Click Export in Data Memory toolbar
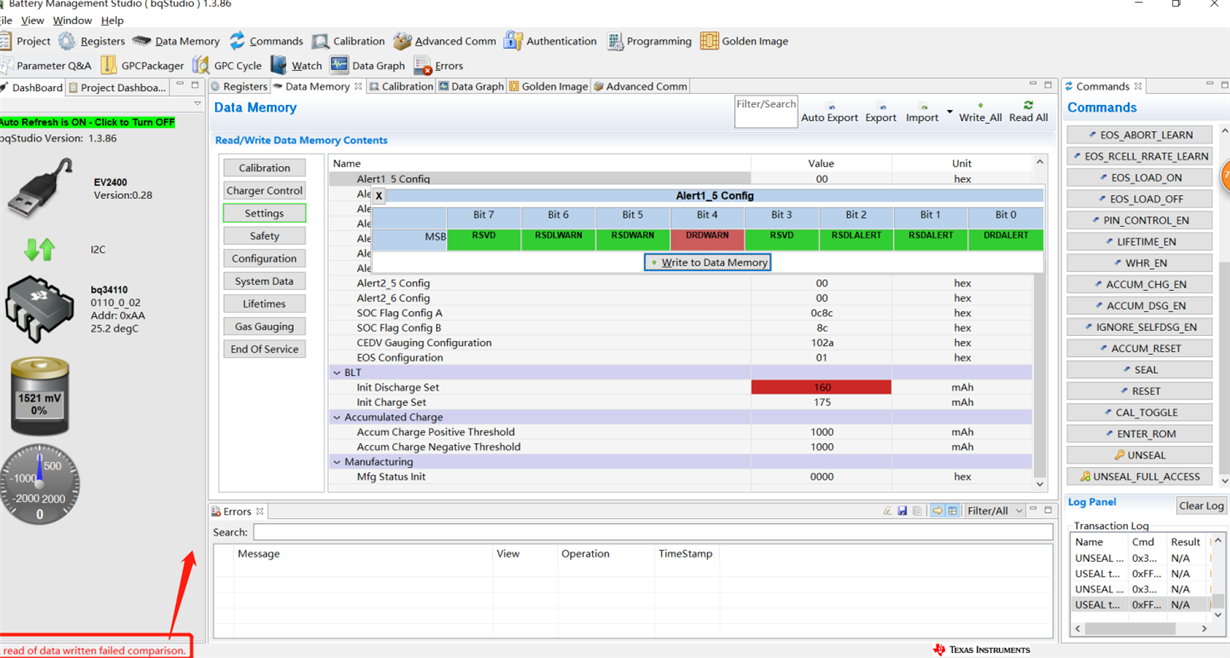The height and width of the screenshot is (658, 1230). pos(881,112)
